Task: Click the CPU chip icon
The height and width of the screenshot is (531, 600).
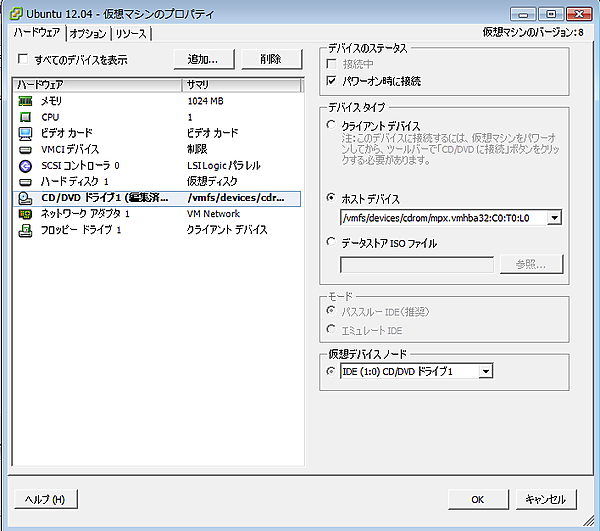Action: point(25,117)
